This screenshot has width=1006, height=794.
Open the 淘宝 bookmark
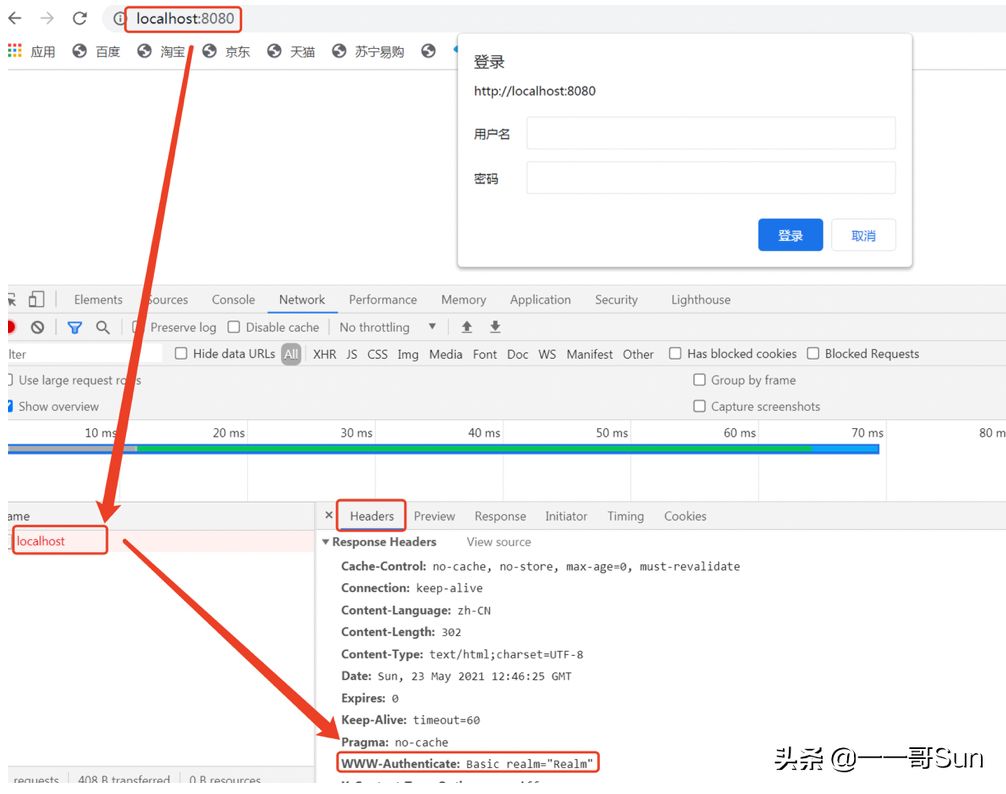click(161, 51)
